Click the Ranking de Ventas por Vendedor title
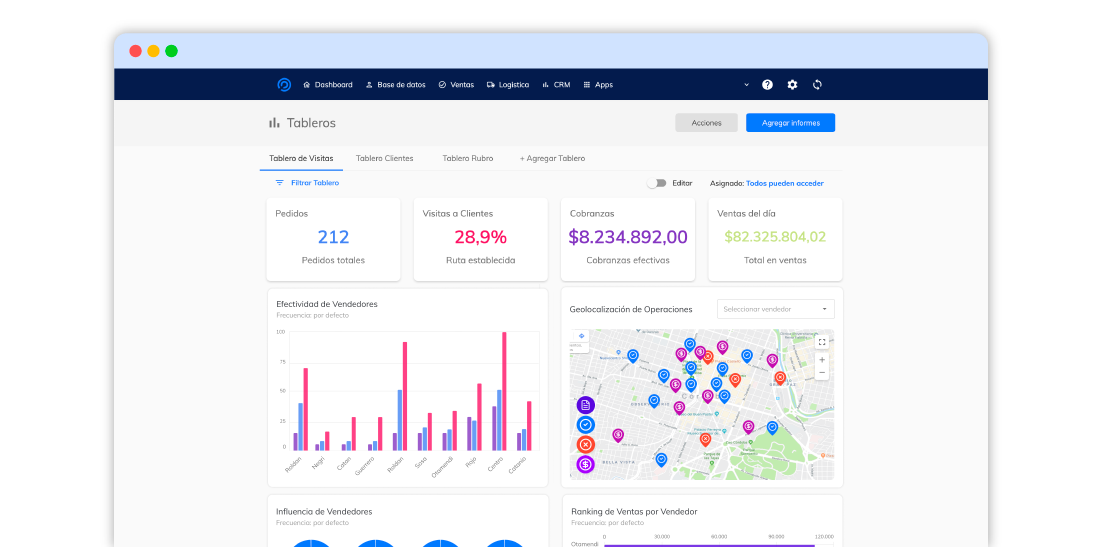The image size is (1100, 547). tap(634, 512)
